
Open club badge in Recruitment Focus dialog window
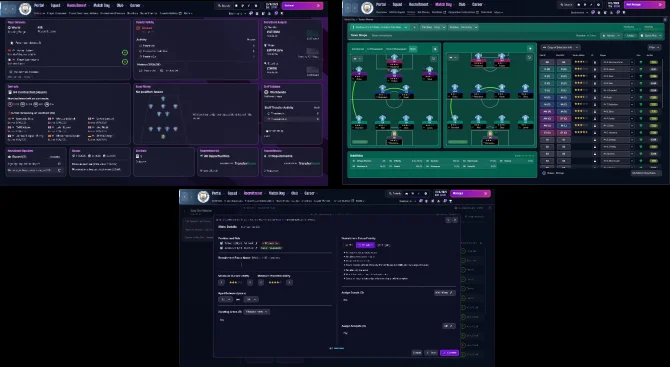(x=203, y=197)
